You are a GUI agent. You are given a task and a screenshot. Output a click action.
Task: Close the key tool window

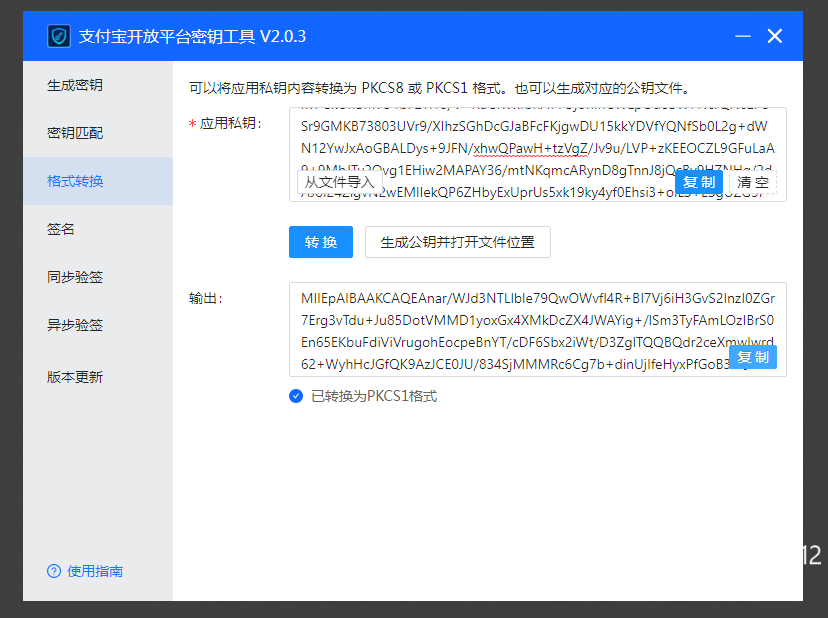(775, 36)
